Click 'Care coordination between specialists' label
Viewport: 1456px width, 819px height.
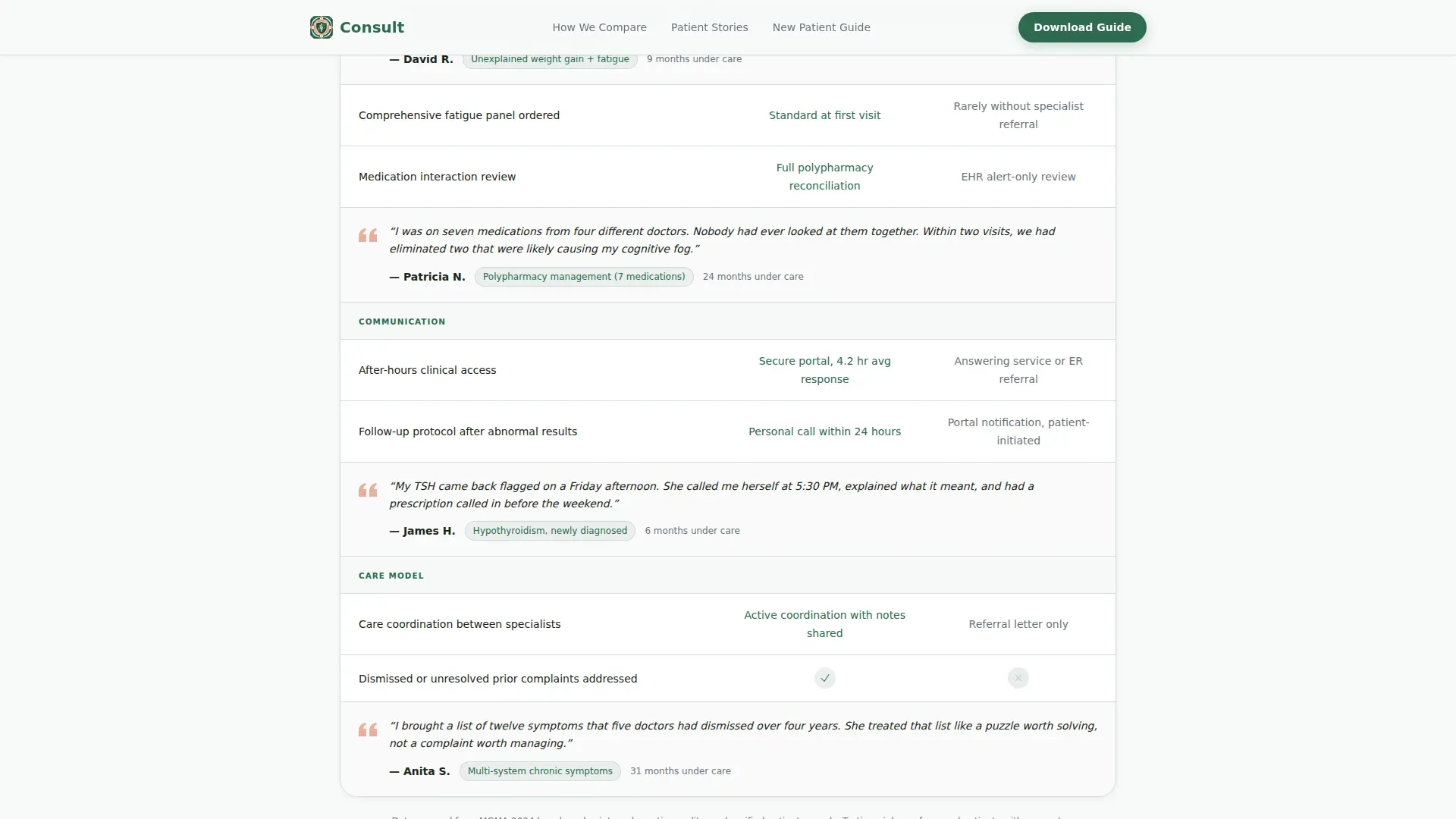point(460,624)
